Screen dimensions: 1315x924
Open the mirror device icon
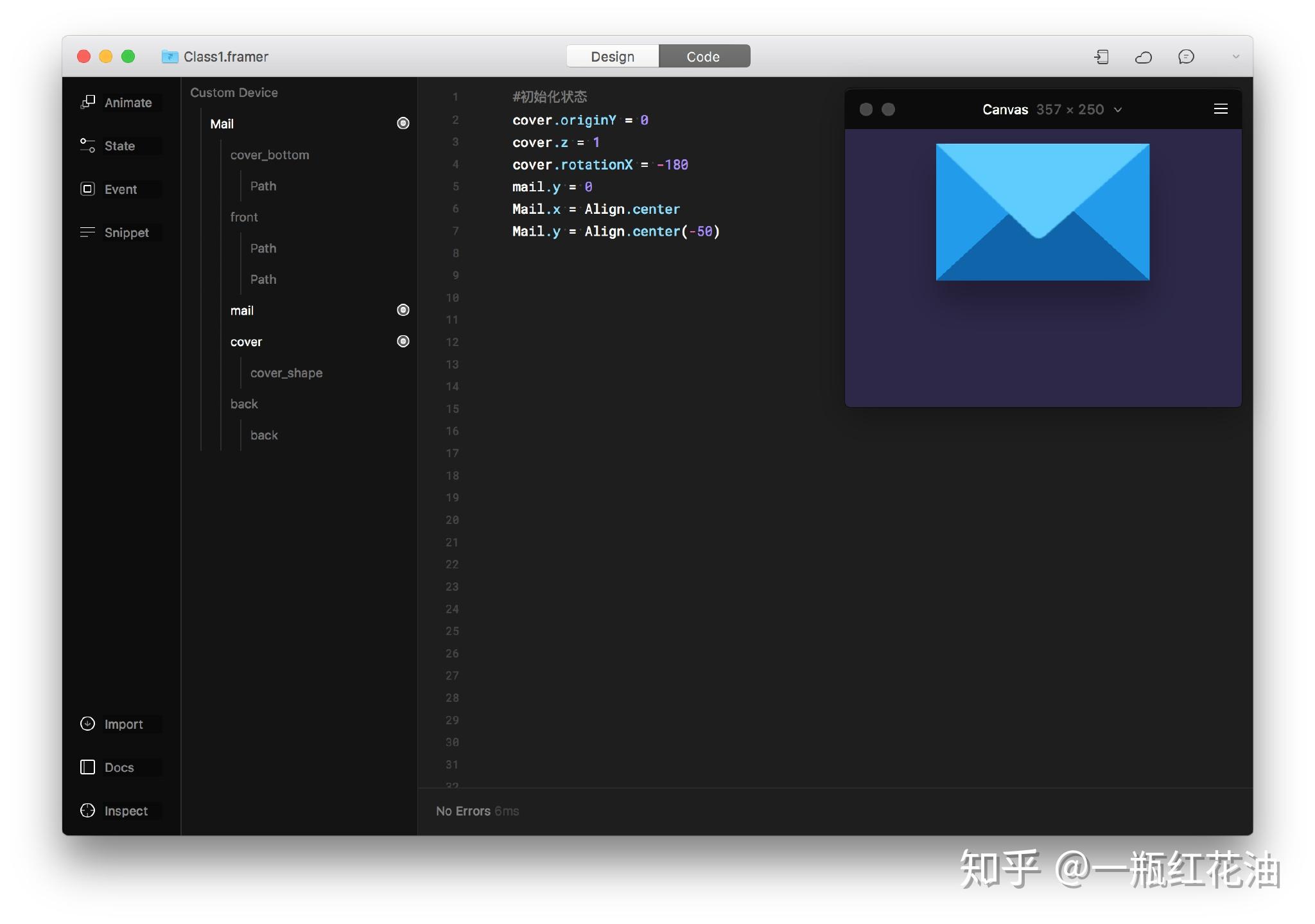click(1101, 57)
